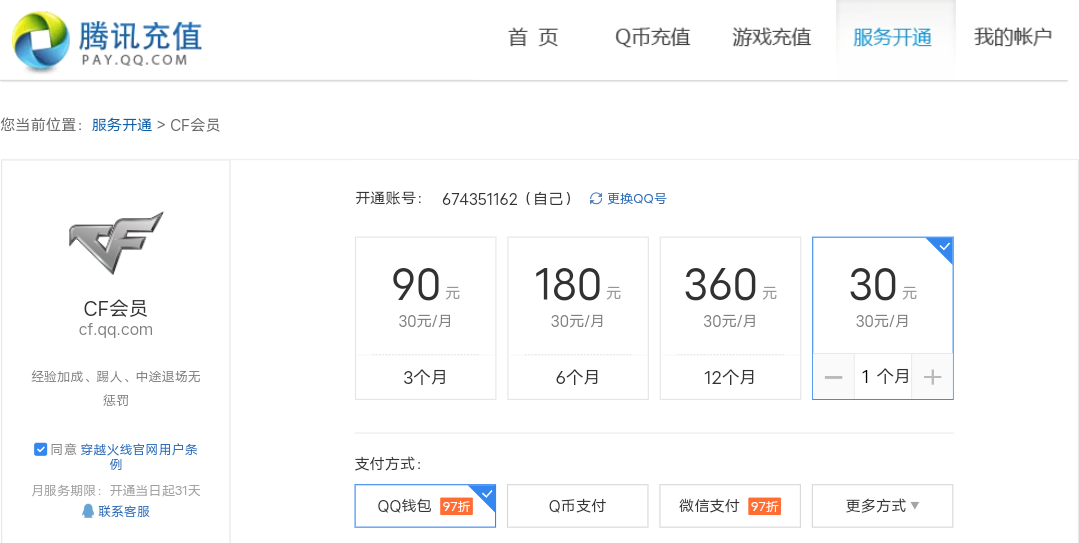Click the 97折 badge on QQ钱包
This screenshot has height=543, width=1079.
coord(456,507)
